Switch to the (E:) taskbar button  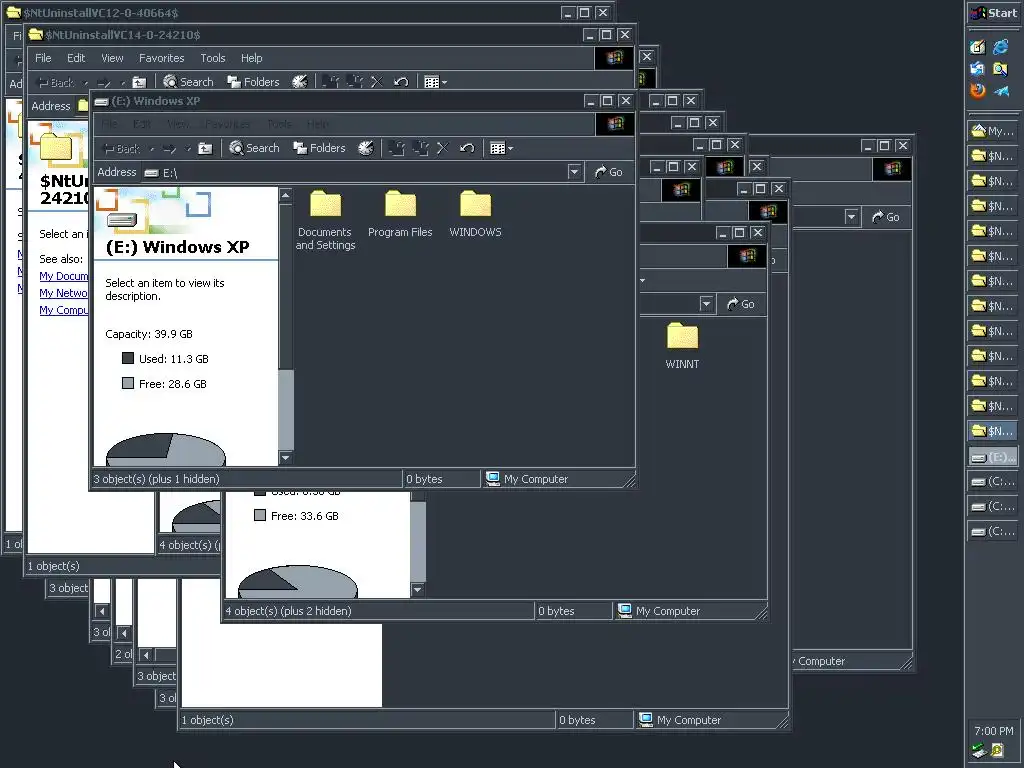pos(993,457)
